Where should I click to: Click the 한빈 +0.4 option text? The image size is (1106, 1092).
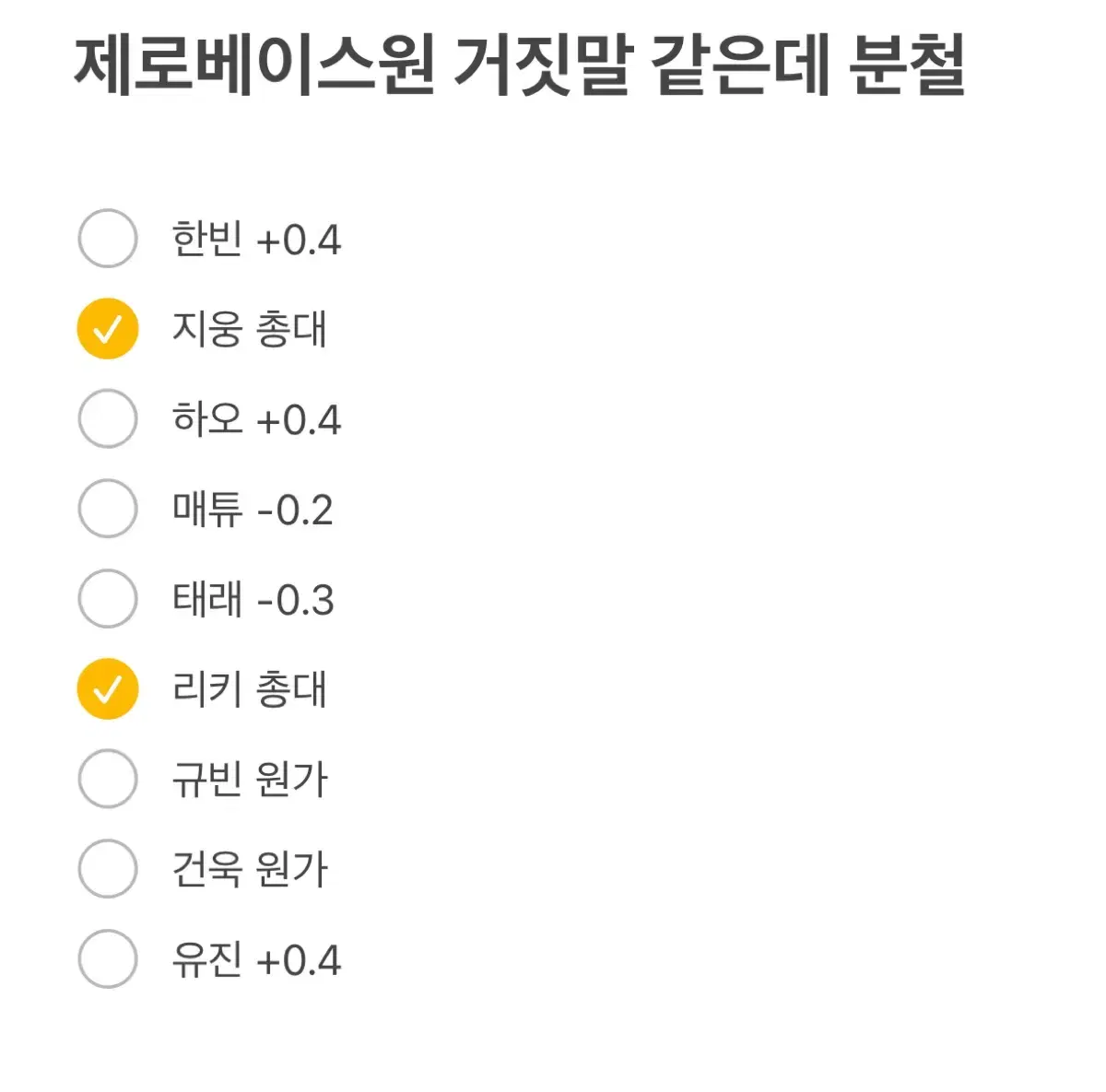coord(256,240)
